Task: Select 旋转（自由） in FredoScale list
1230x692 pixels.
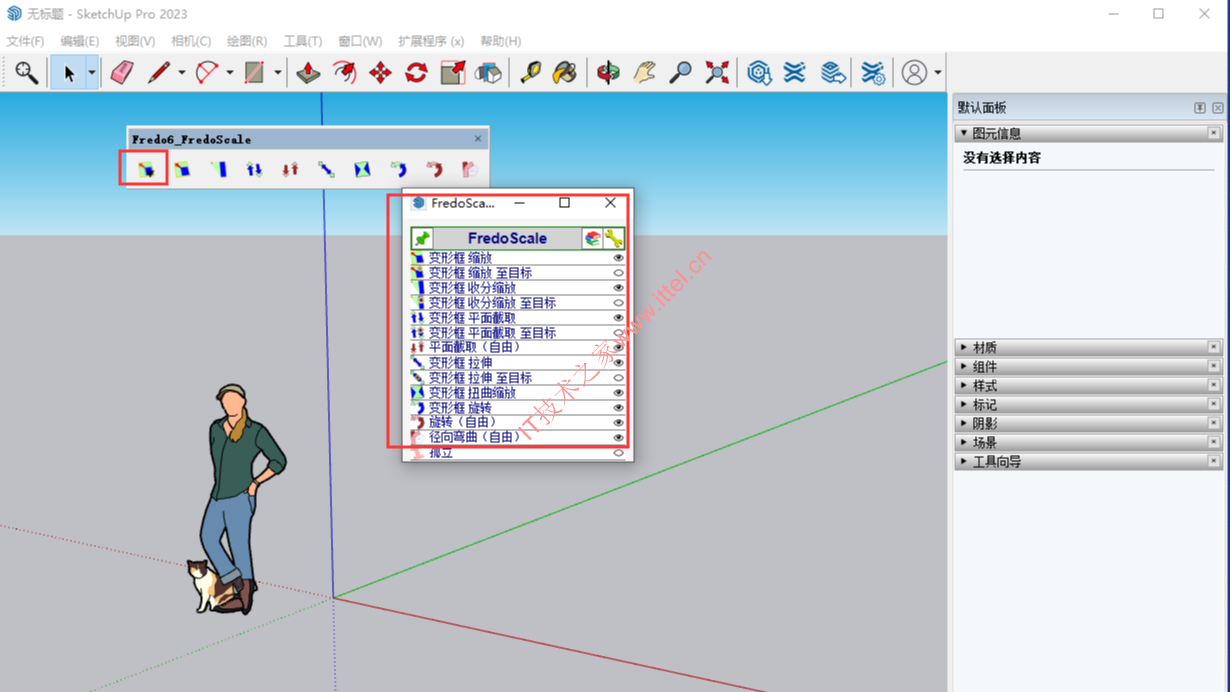Action: [518, 422]
